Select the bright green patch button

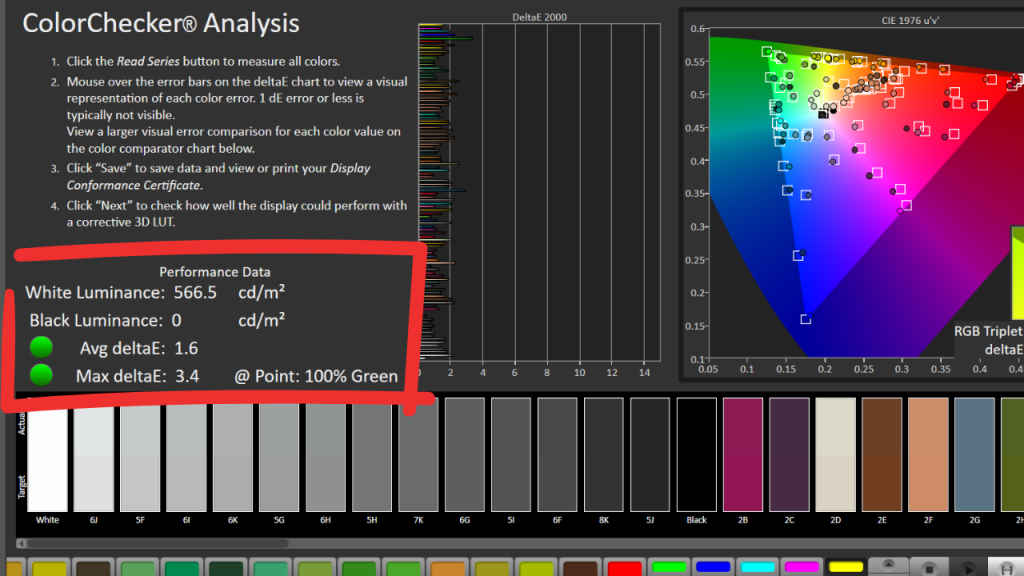pos(669,567)
